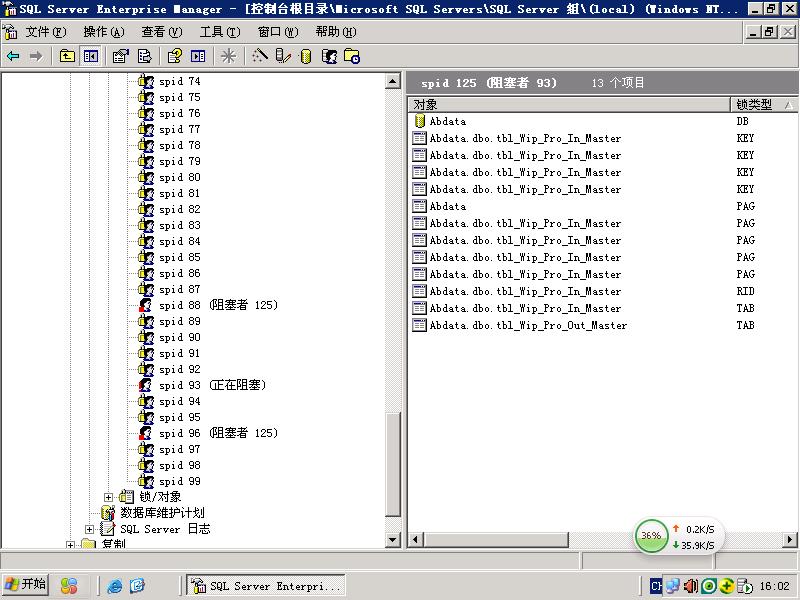Expand the SQL Server 日志 node
Screen dimensions: 800x600
89,529
